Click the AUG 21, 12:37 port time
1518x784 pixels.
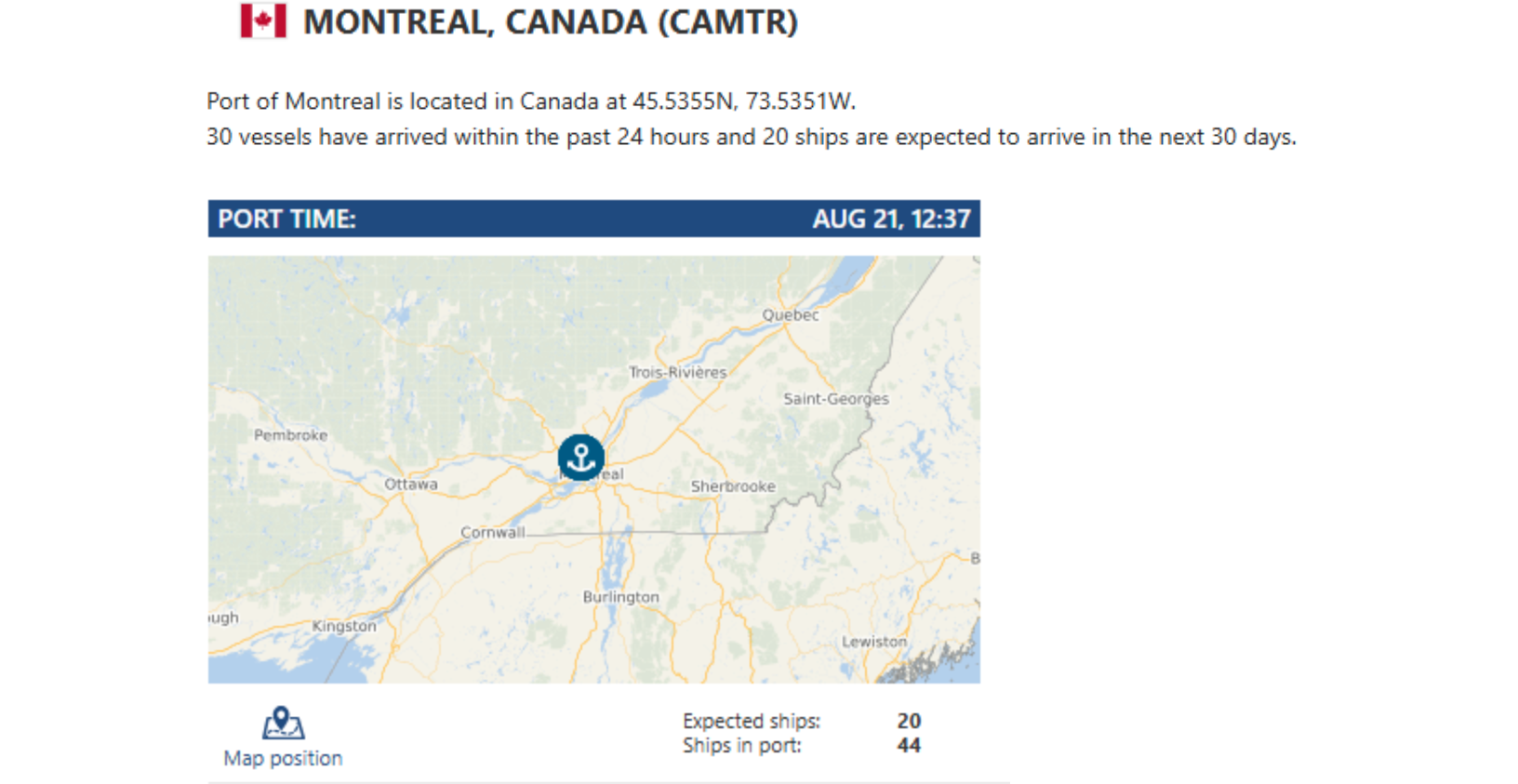[891, 219]
